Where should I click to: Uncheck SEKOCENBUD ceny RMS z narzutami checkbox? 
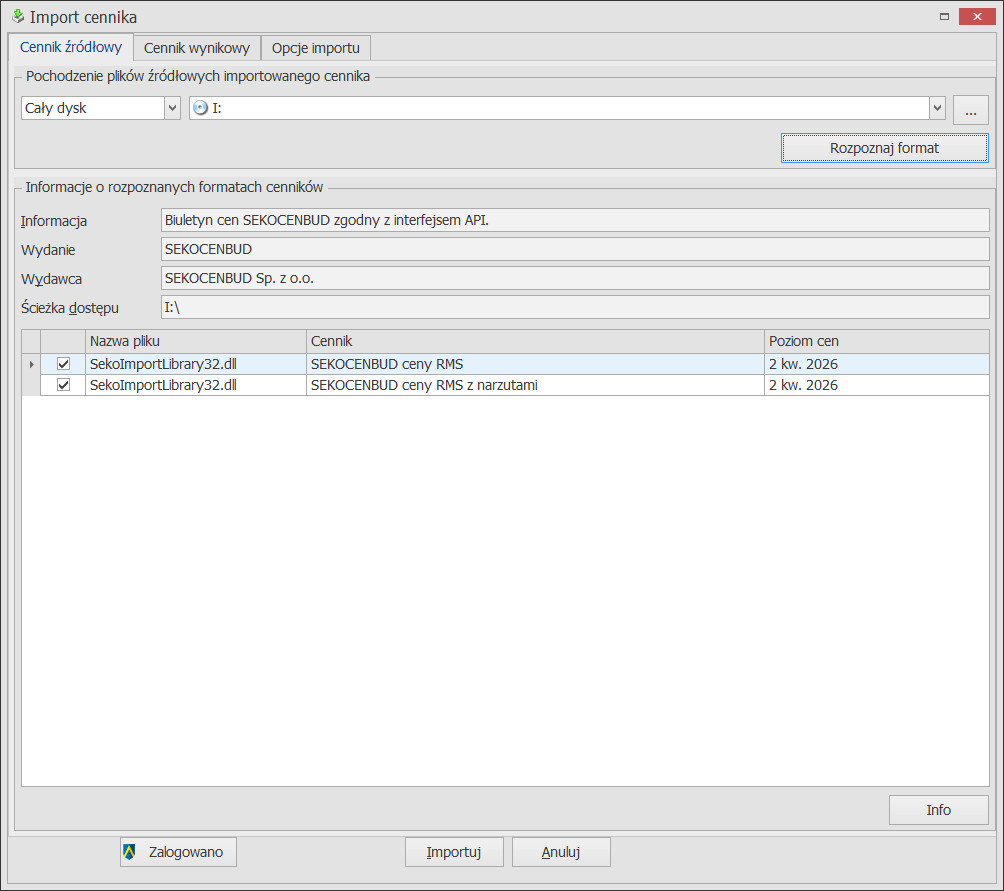click(63, 385)
